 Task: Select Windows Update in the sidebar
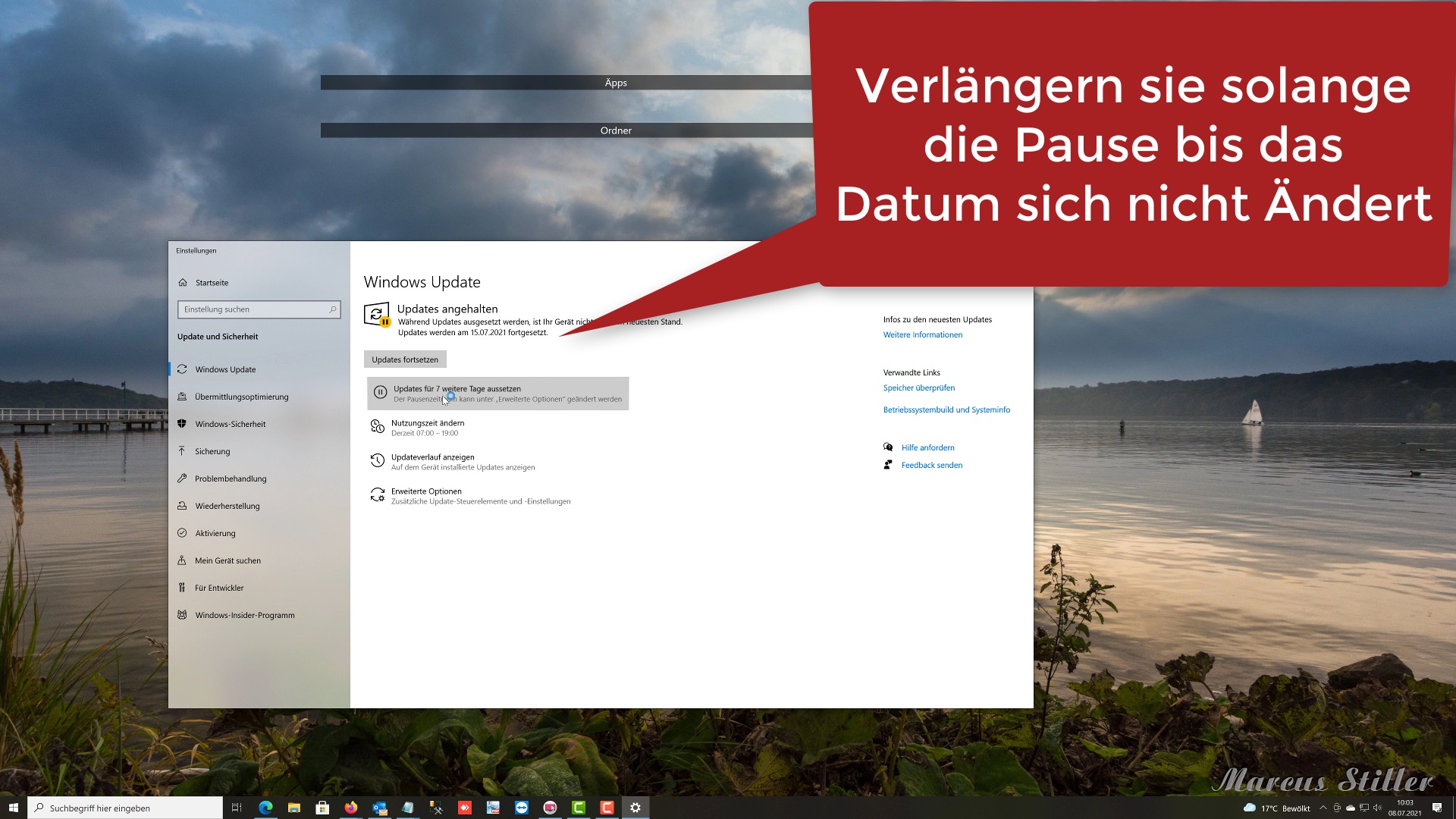pyautogui.click(x=224, y=369)
